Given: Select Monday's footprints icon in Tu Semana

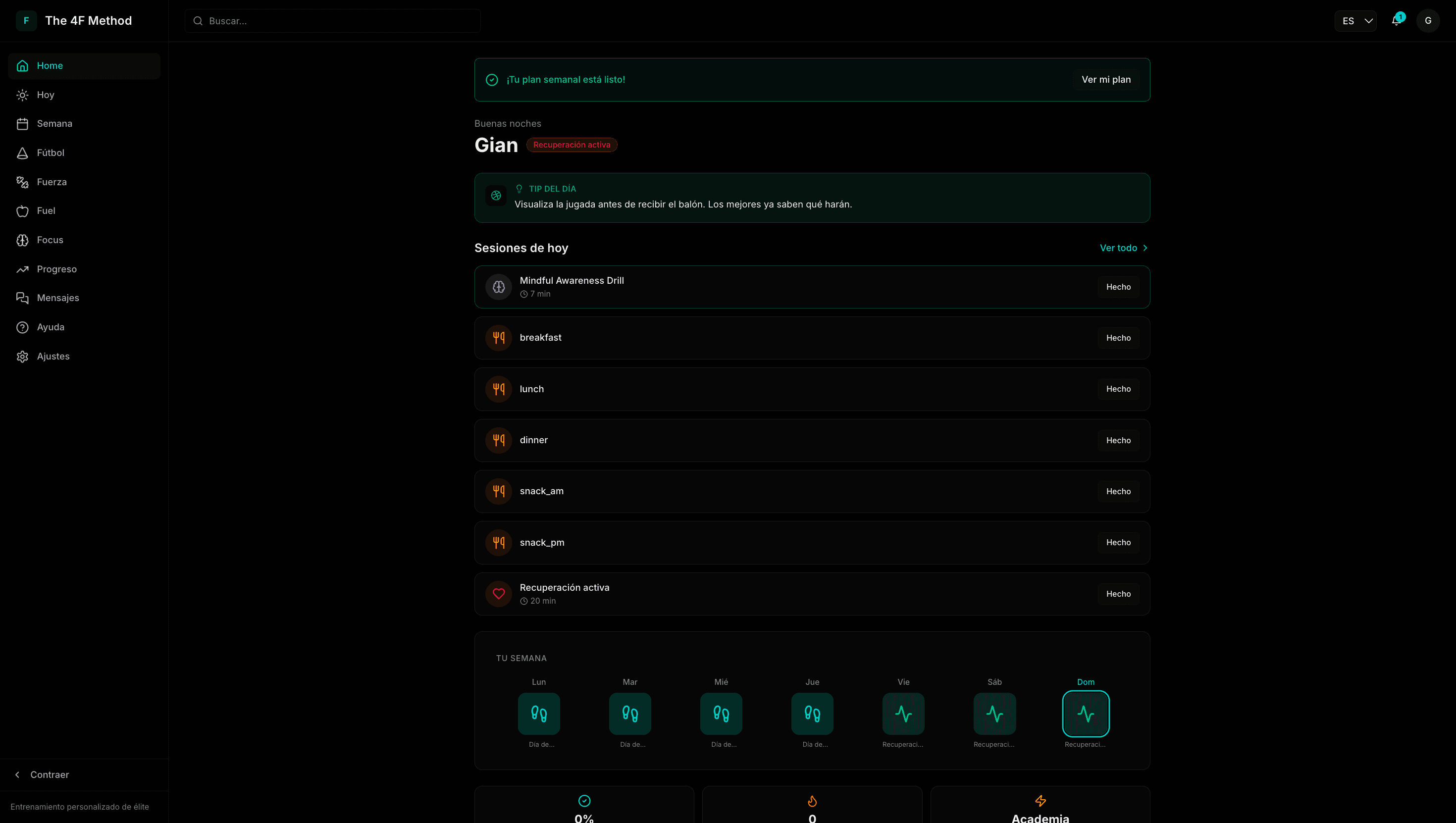Looking at the screenshot, I should point(539,714).
